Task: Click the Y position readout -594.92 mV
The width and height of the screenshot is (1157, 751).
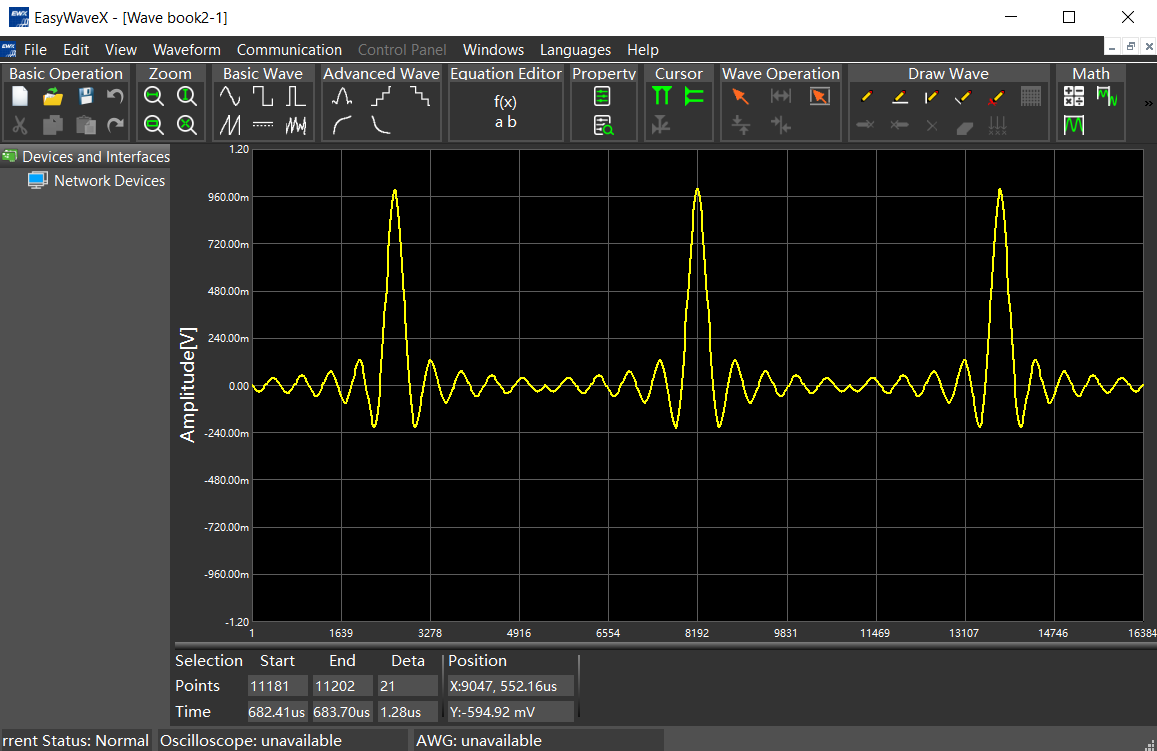Action: click(511, 712)
